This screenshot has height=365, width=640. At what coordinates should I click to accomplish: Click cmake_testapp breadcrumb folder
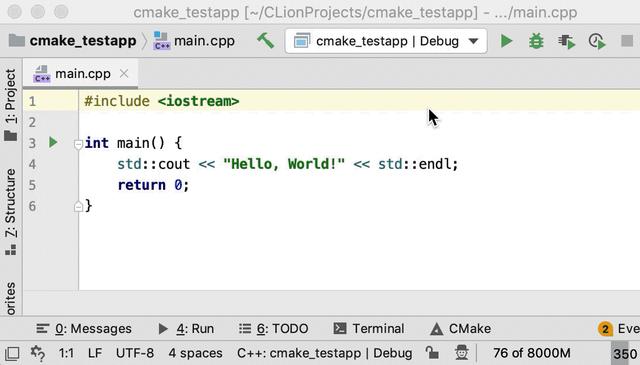tap(73, 41)
